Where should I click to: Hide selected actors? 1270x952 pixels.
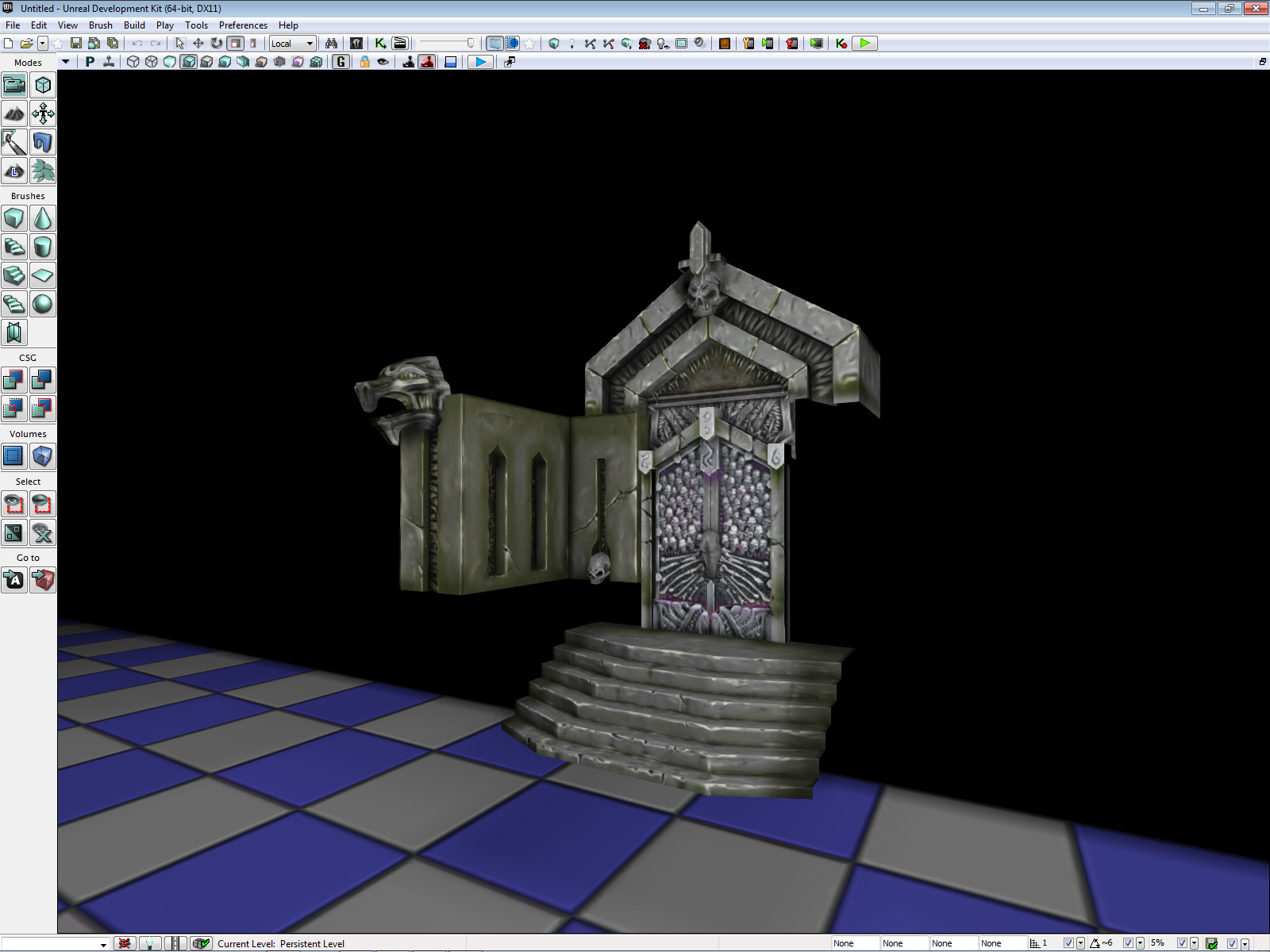[43, 504]
